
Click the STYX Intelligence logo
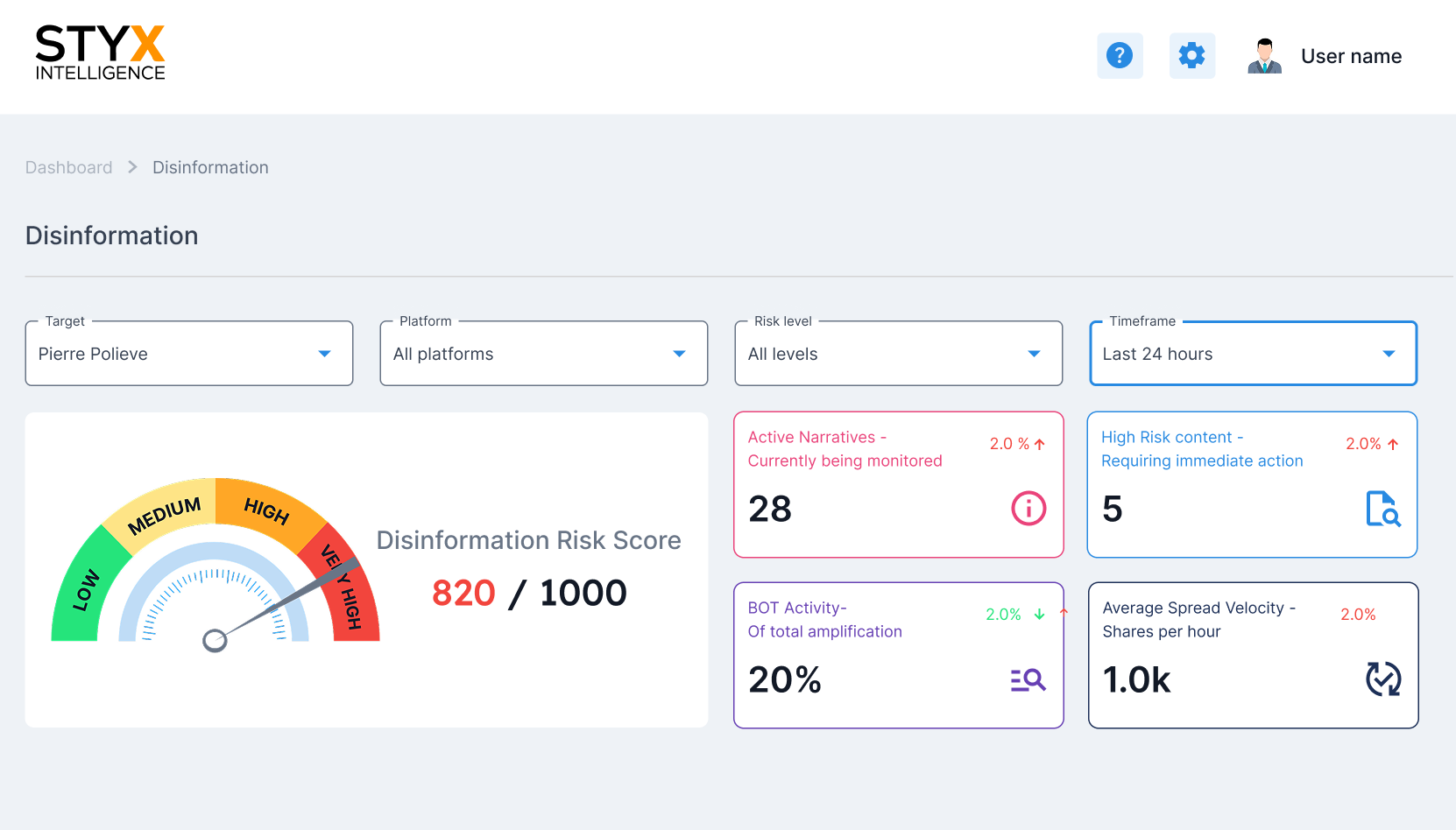coord(100,53)
